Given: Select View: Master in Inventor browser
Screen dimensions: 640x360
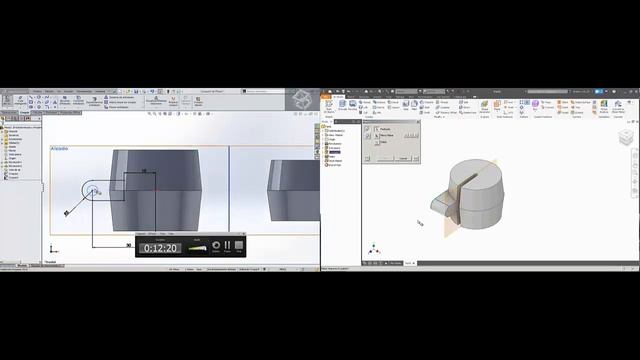Looking at the screenshot, I should click(x=334, y=135).
